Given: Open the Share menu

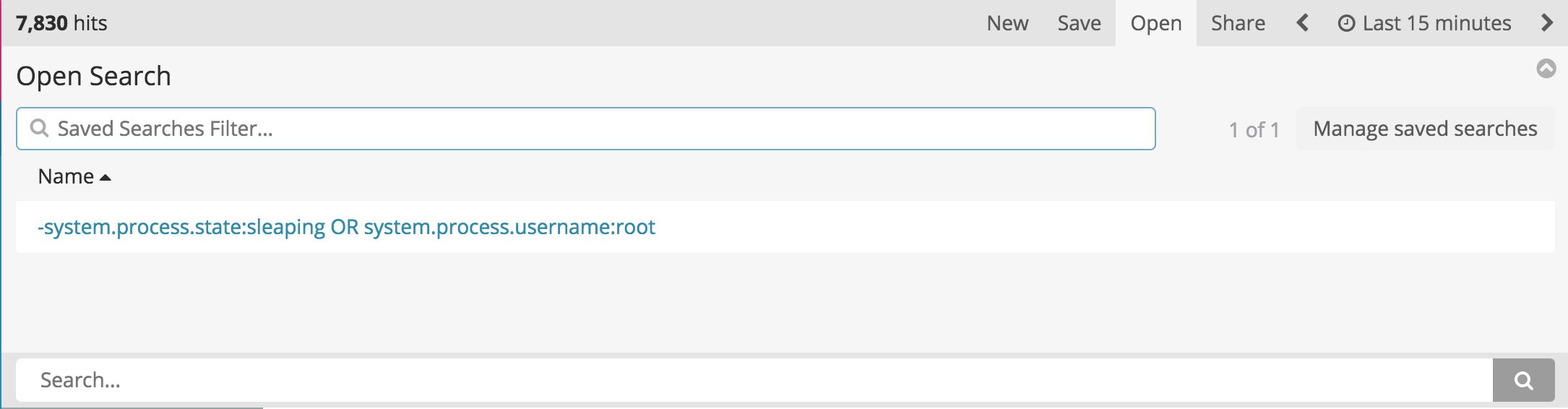Looking at the screenshot, I should point(1238,23).
